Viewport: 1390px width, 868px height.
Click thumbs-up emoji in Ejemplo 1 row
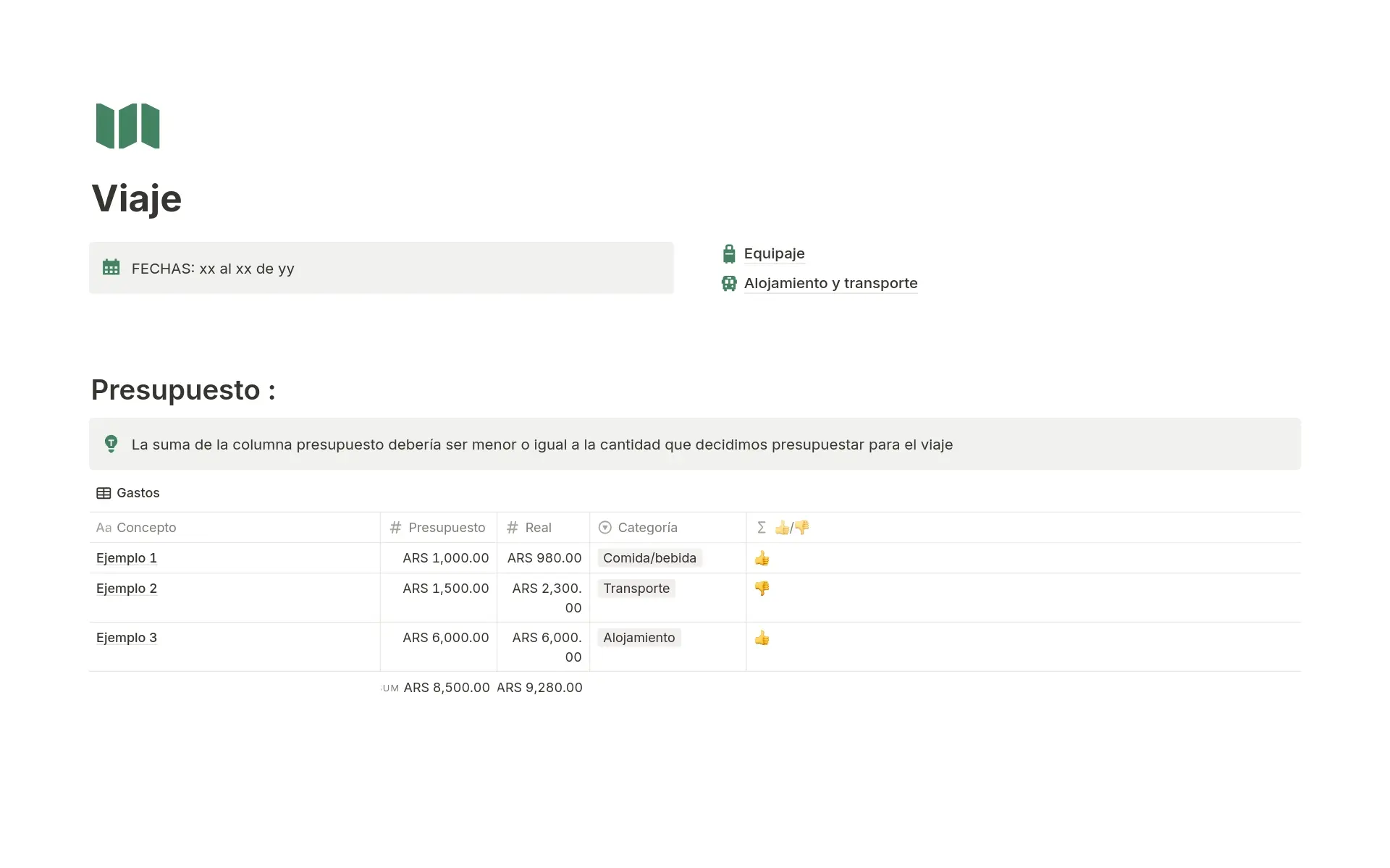[762, 558]
